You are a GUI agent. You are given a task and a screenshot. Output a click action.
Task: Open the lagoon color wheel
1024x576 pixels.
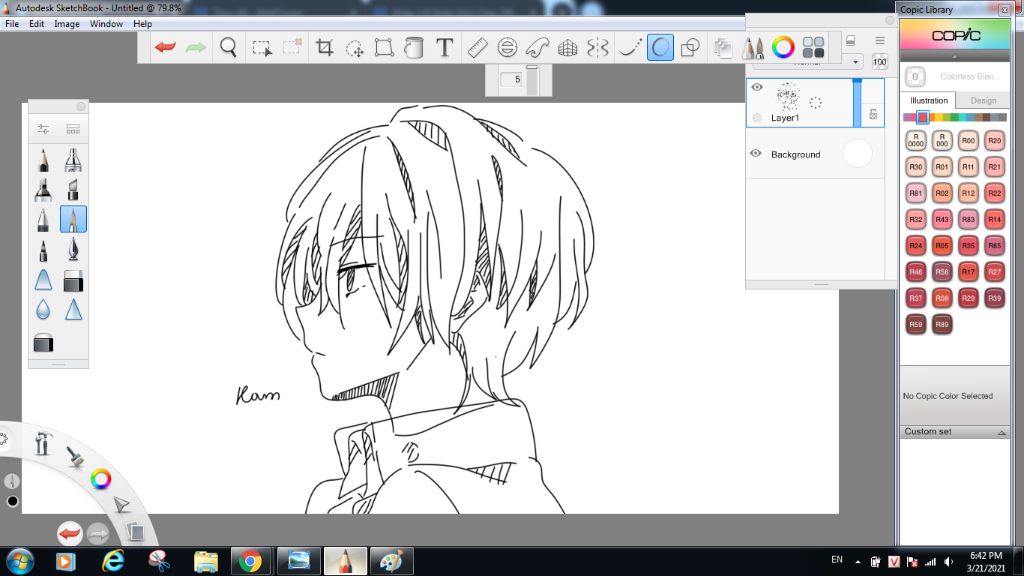pos(101,479)
